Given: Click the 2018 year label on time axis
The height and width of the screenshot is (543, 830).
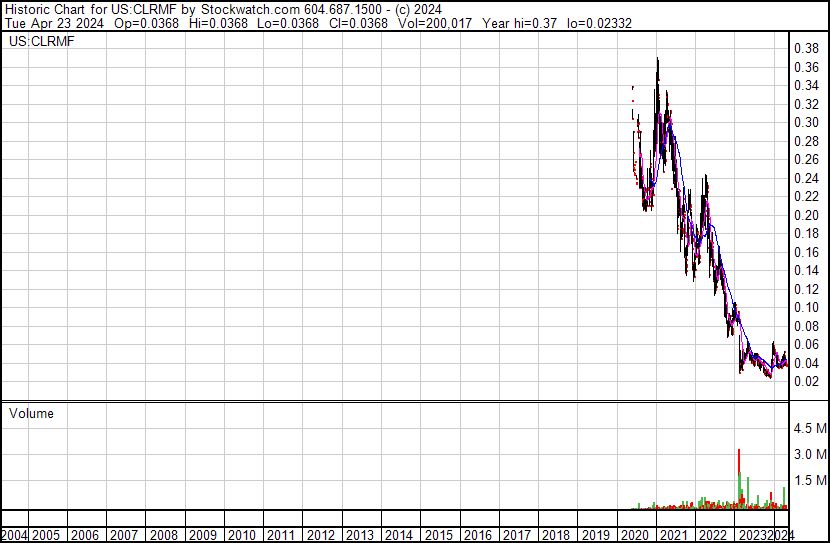Looking at the screenshot, I should coord(556,536).
